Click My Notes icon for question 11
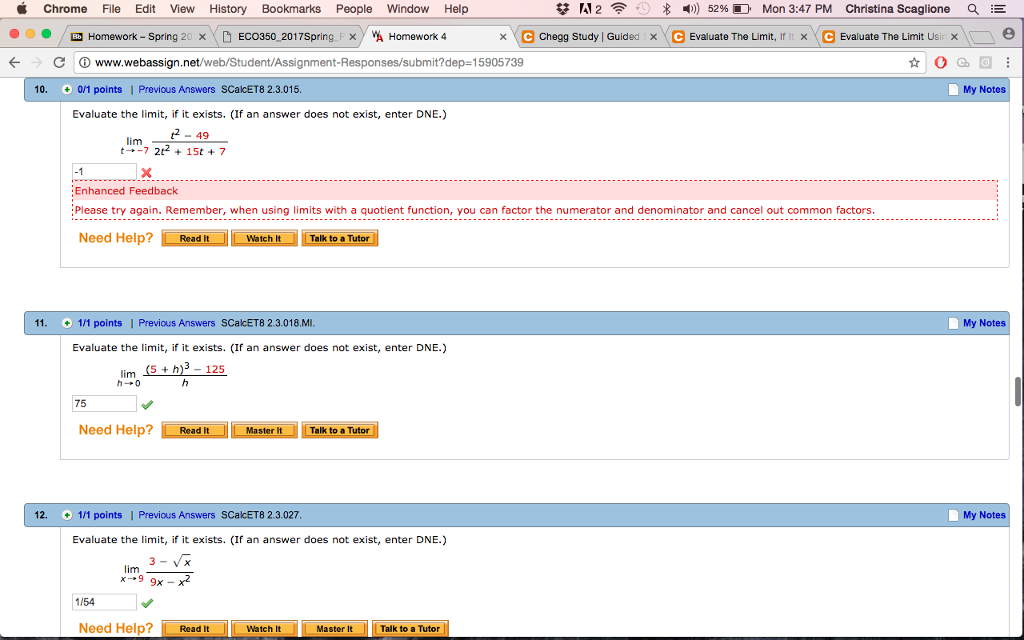1024x640 pixels. (953, 323)
